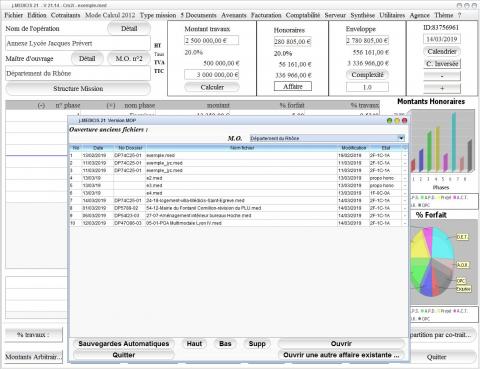Select row 2 file exemple_jyc.med
Screen dimensions: 480x369
pyautogui.click(x=238, y=163)
